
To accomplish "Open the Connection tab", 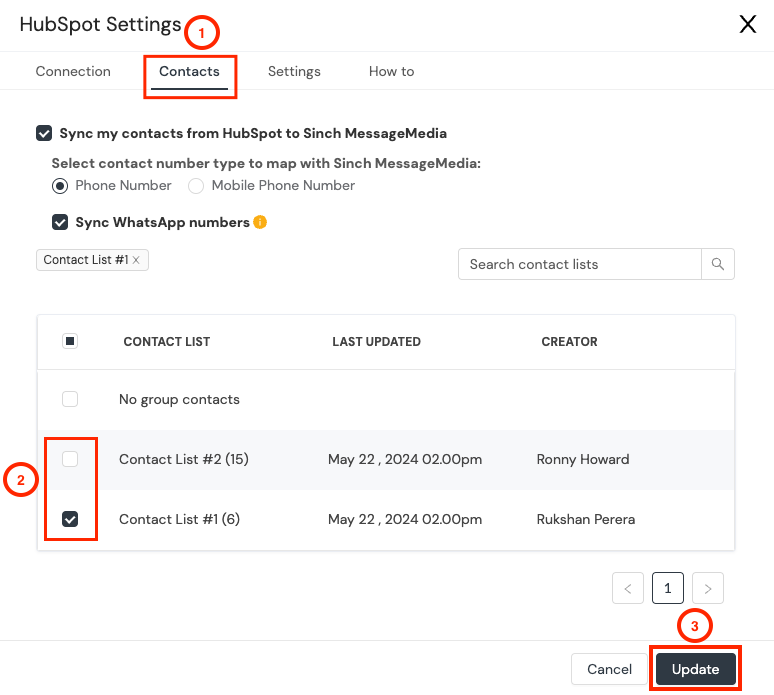I will click(73, 72).
